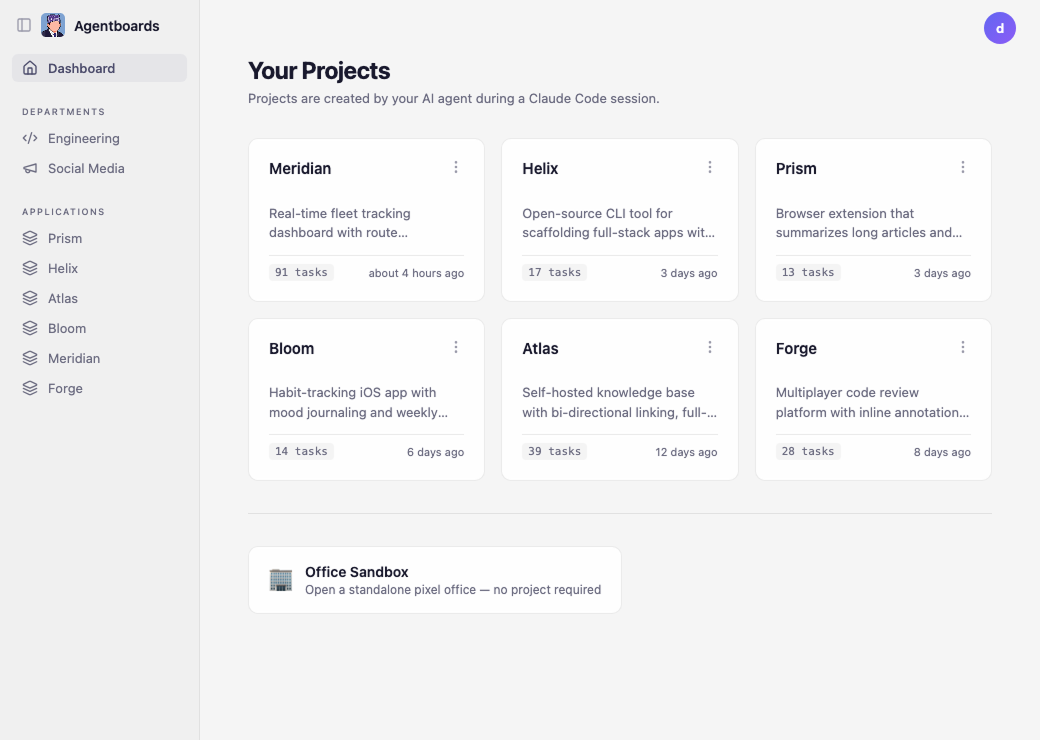This screenshot has width=1040, height=740.
Task: Click the code icon next to Engineering
Action: 31,138
